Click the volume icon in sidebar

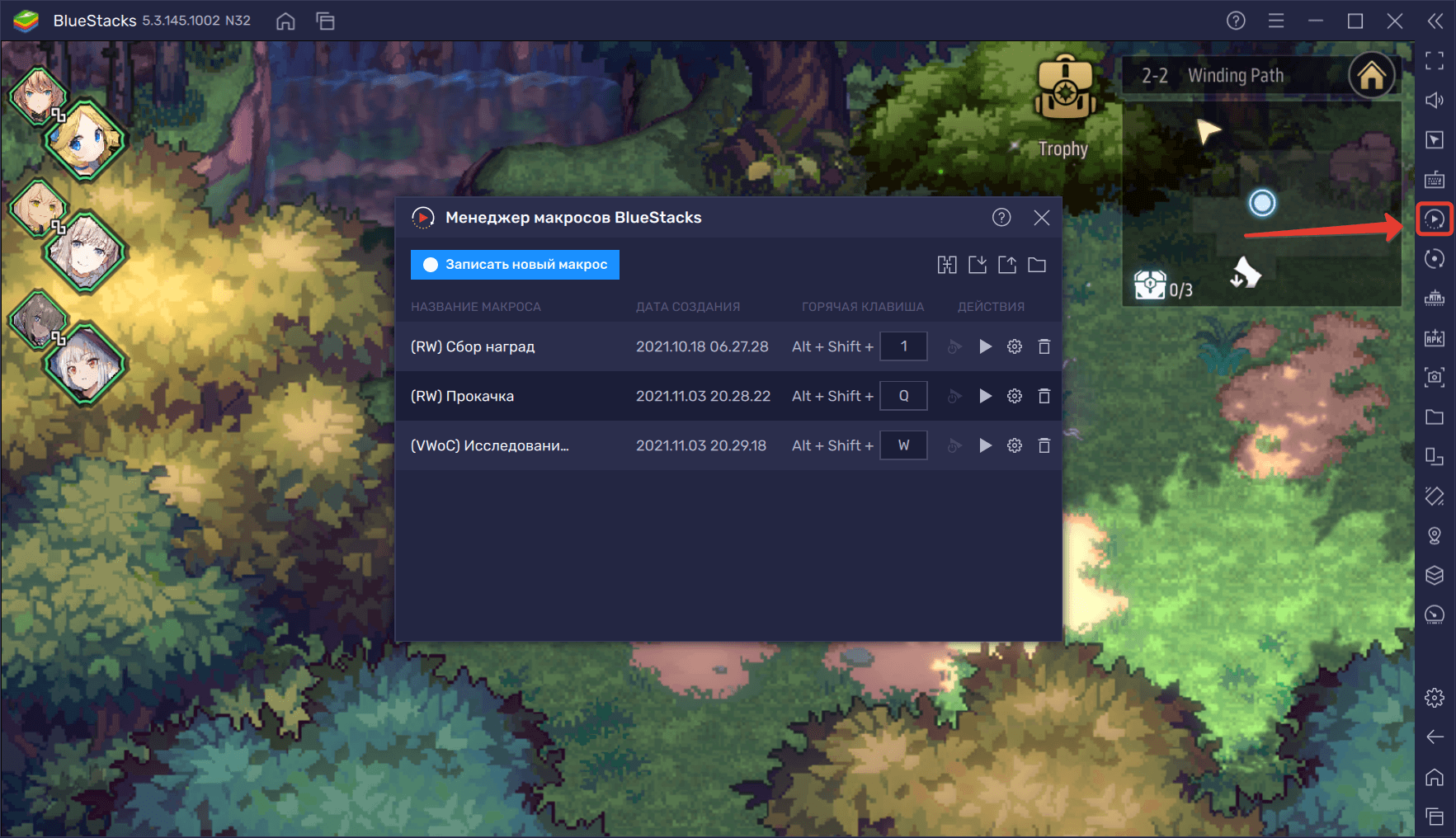tap(1435, 100)
